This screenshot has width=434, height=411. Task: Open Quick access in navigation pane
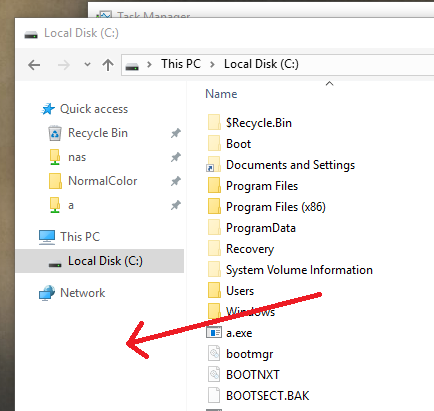(94, 109)
